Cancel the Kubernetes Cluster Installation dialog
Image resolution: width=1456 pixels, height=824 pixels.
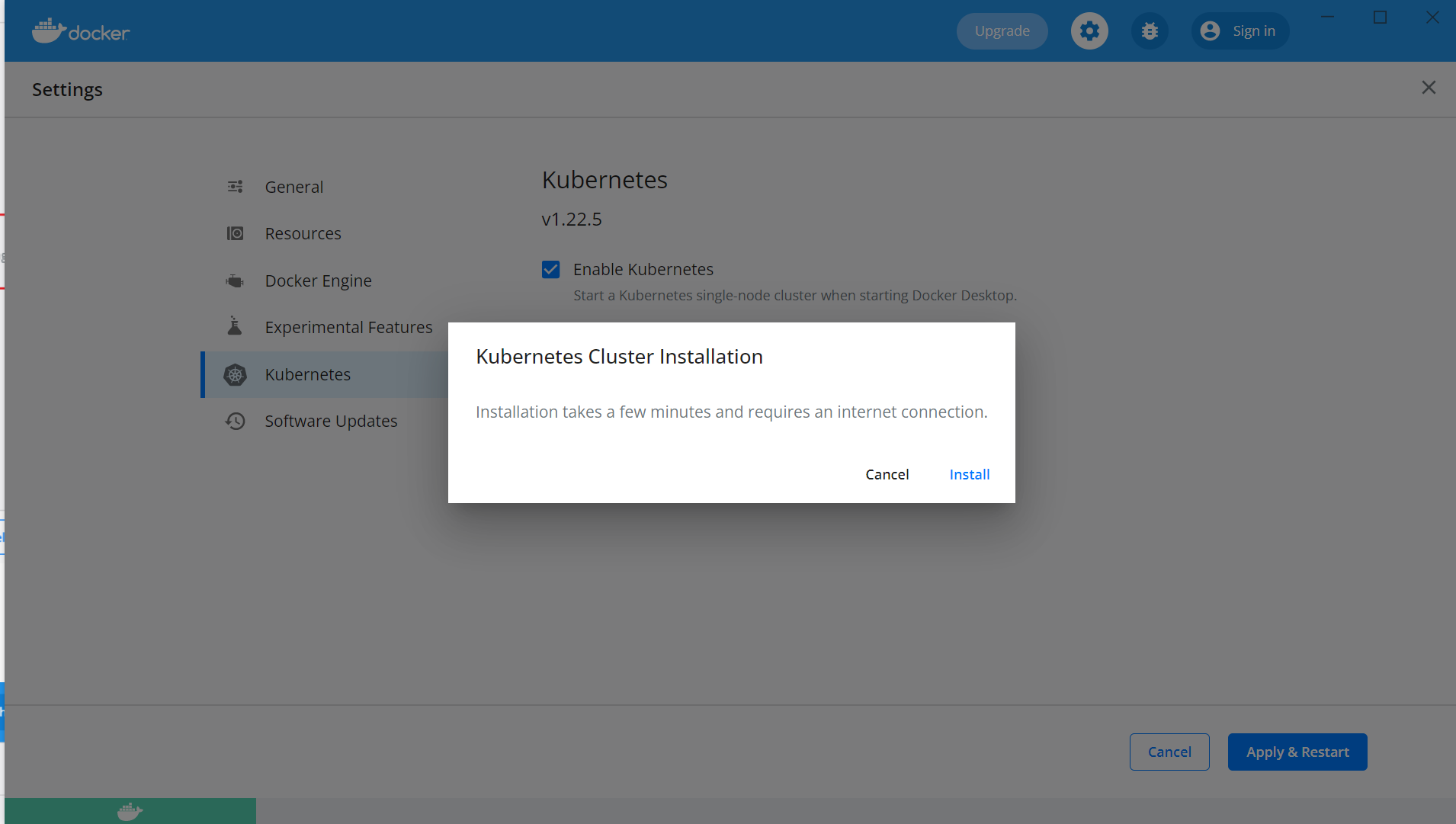tap(887, 474)
